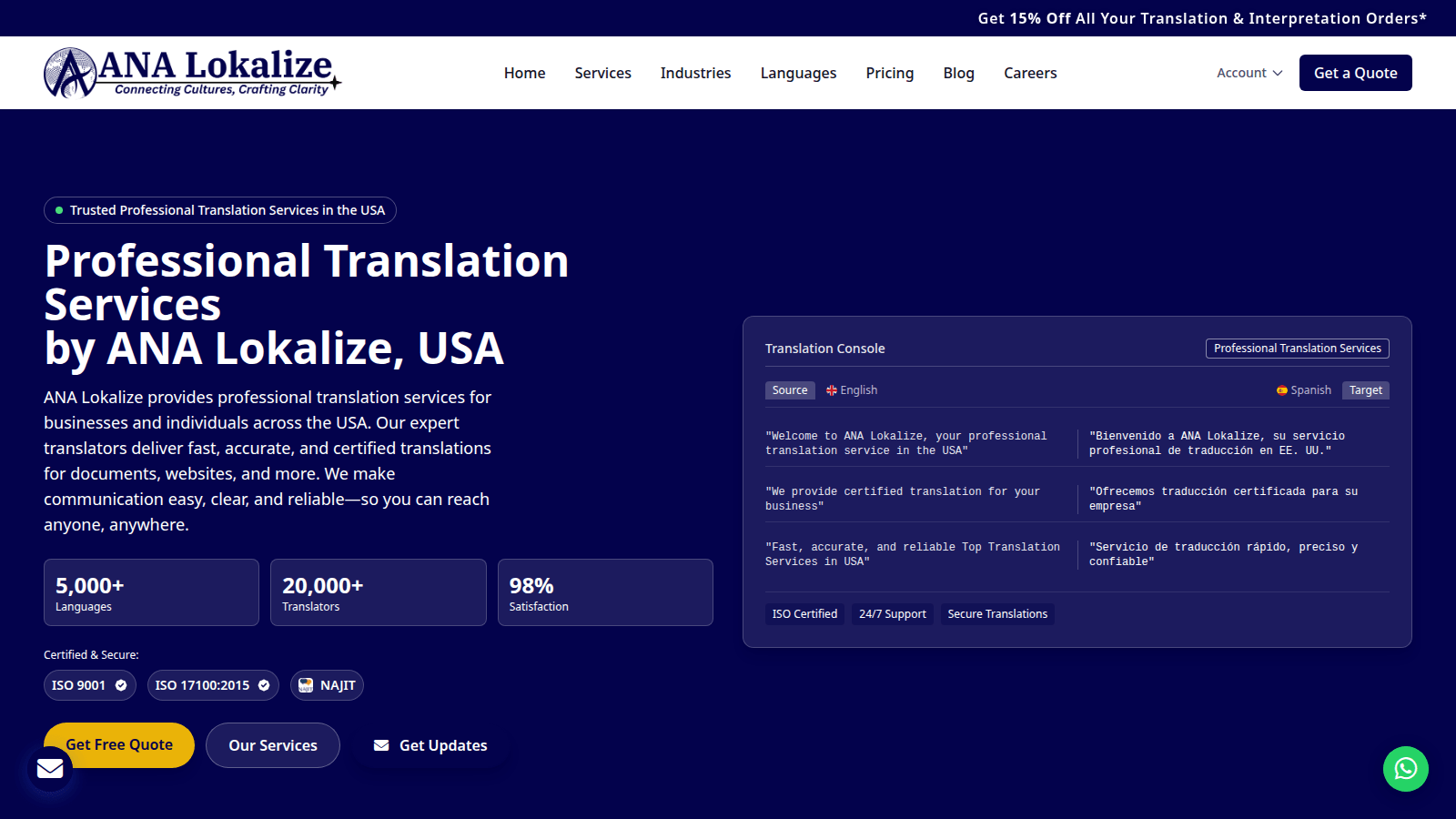Screen dimensions: 1456x819
Task: Click the 98% Satisfaction stat card
Action: point(605,592)
